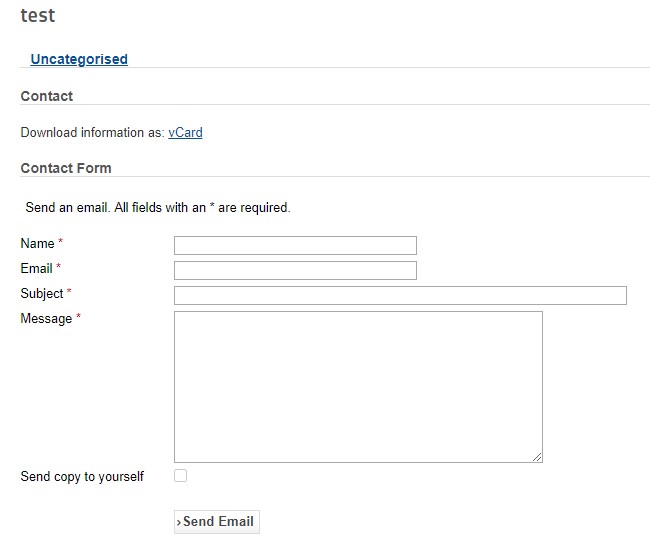Select the wide Subject input field
The height and width of the screenshot is (560, 650).
click(x=400, y=295)
